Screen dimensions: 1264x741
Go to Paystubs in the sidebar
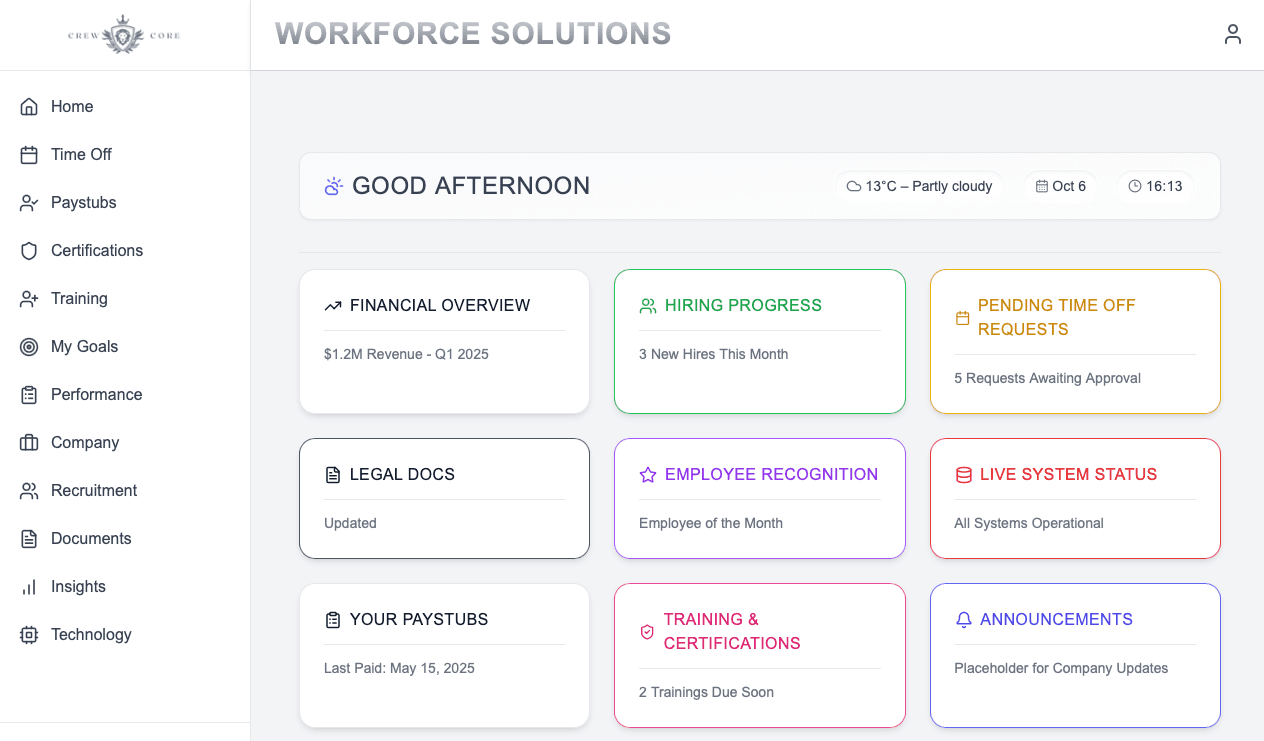click(83, 203)
